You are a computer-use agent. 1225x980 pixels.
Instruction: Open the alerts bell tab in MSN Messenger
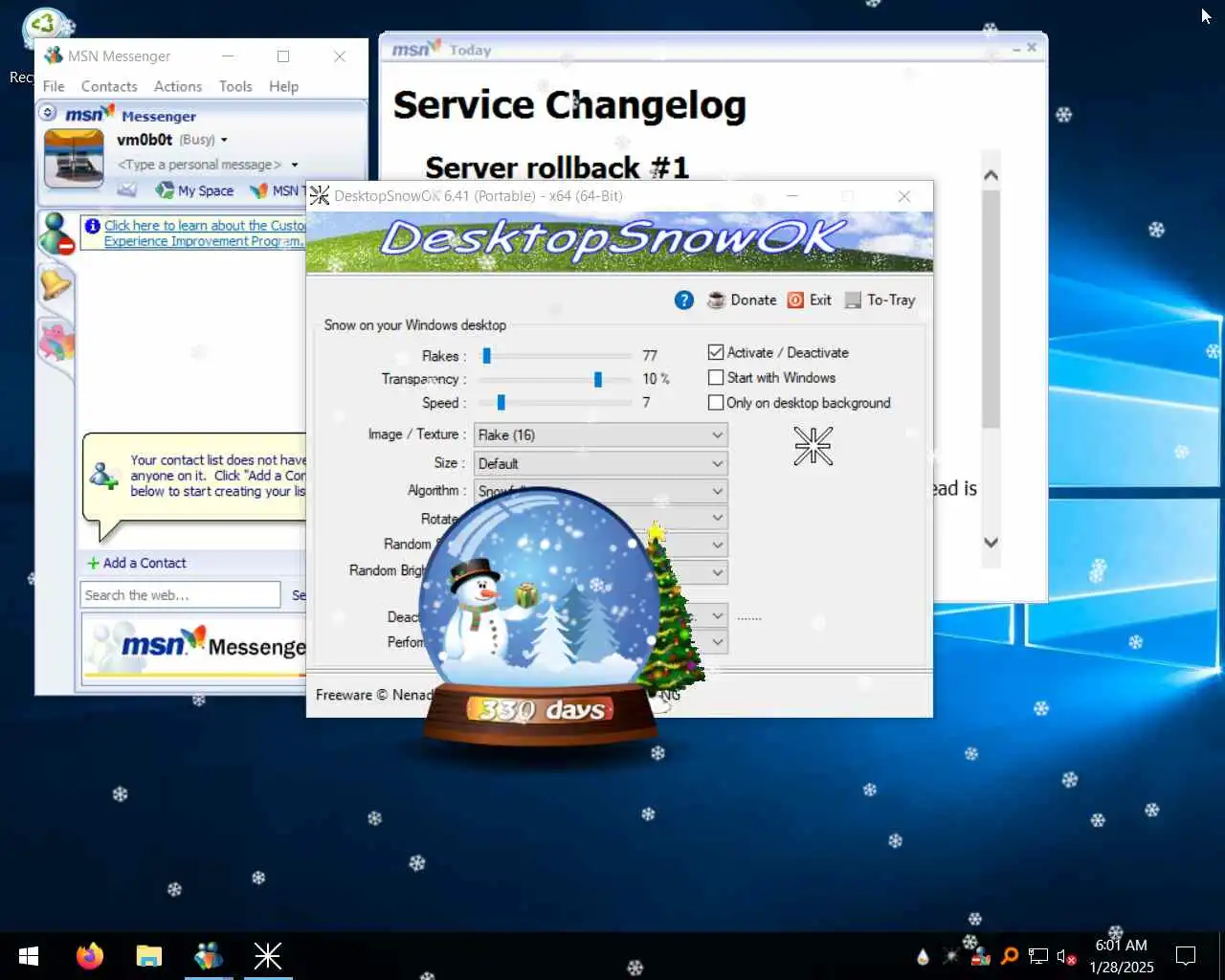(56, 284)
